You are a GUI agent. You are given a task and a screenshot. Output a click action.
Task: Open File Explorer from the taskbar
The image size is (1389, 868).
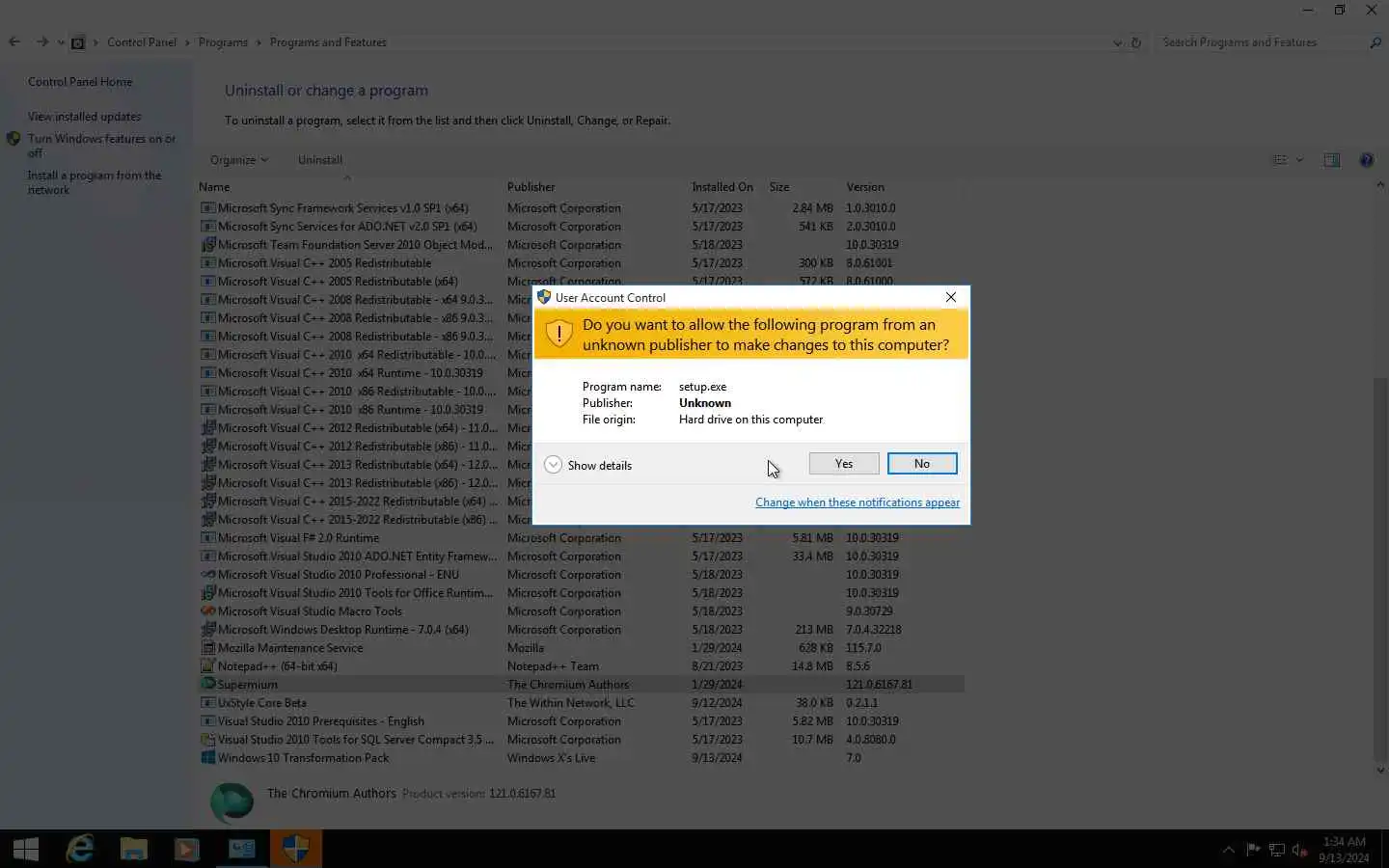point(133,849)
